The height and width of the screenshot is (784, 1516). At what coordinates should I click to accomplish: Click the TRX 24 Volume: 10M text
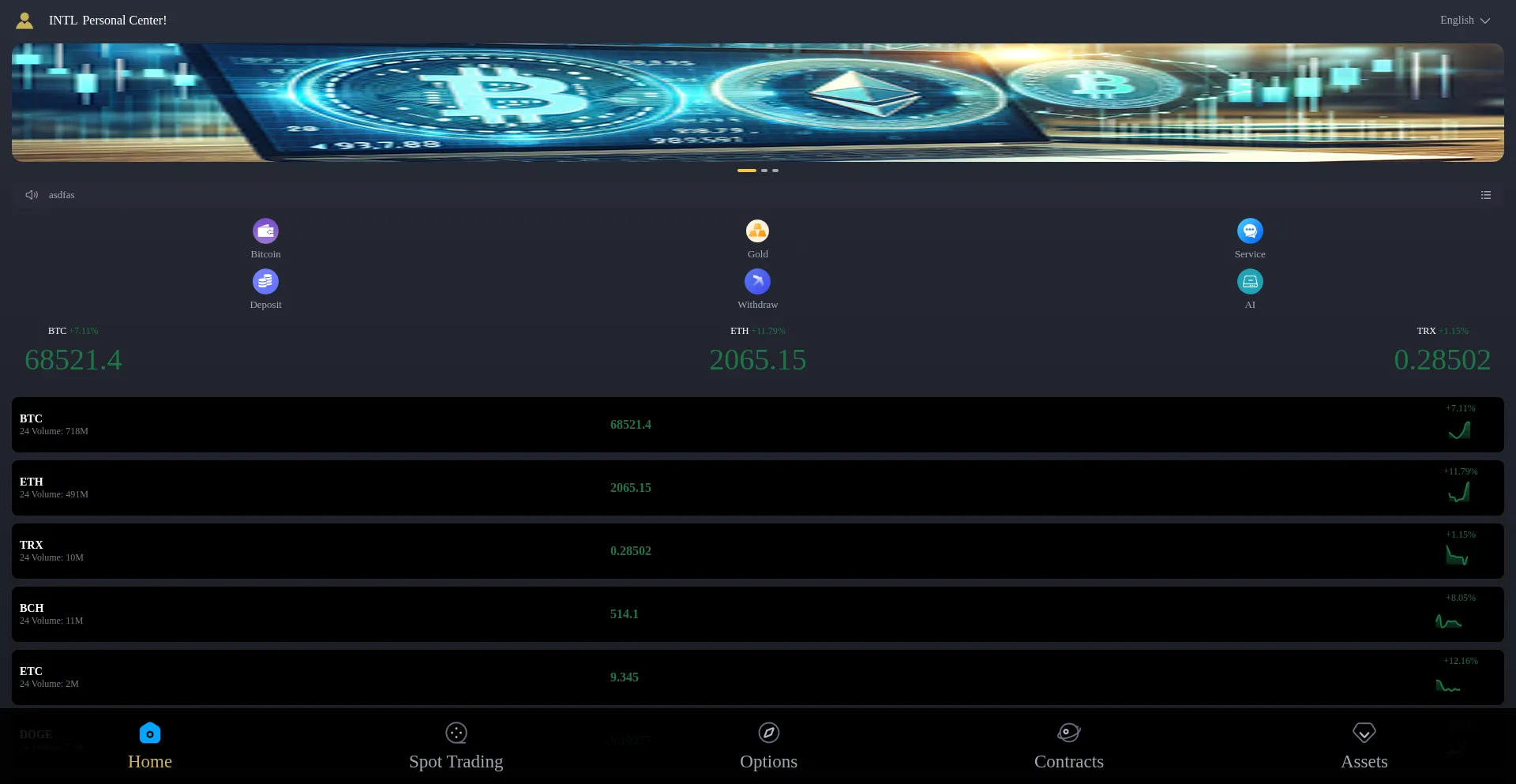coord(51,557)
